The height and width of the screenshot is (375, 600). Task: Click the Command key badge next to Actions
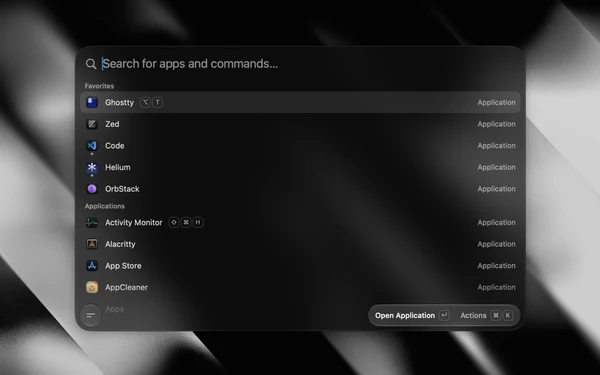pyautogui.click(x=496, y=315)
